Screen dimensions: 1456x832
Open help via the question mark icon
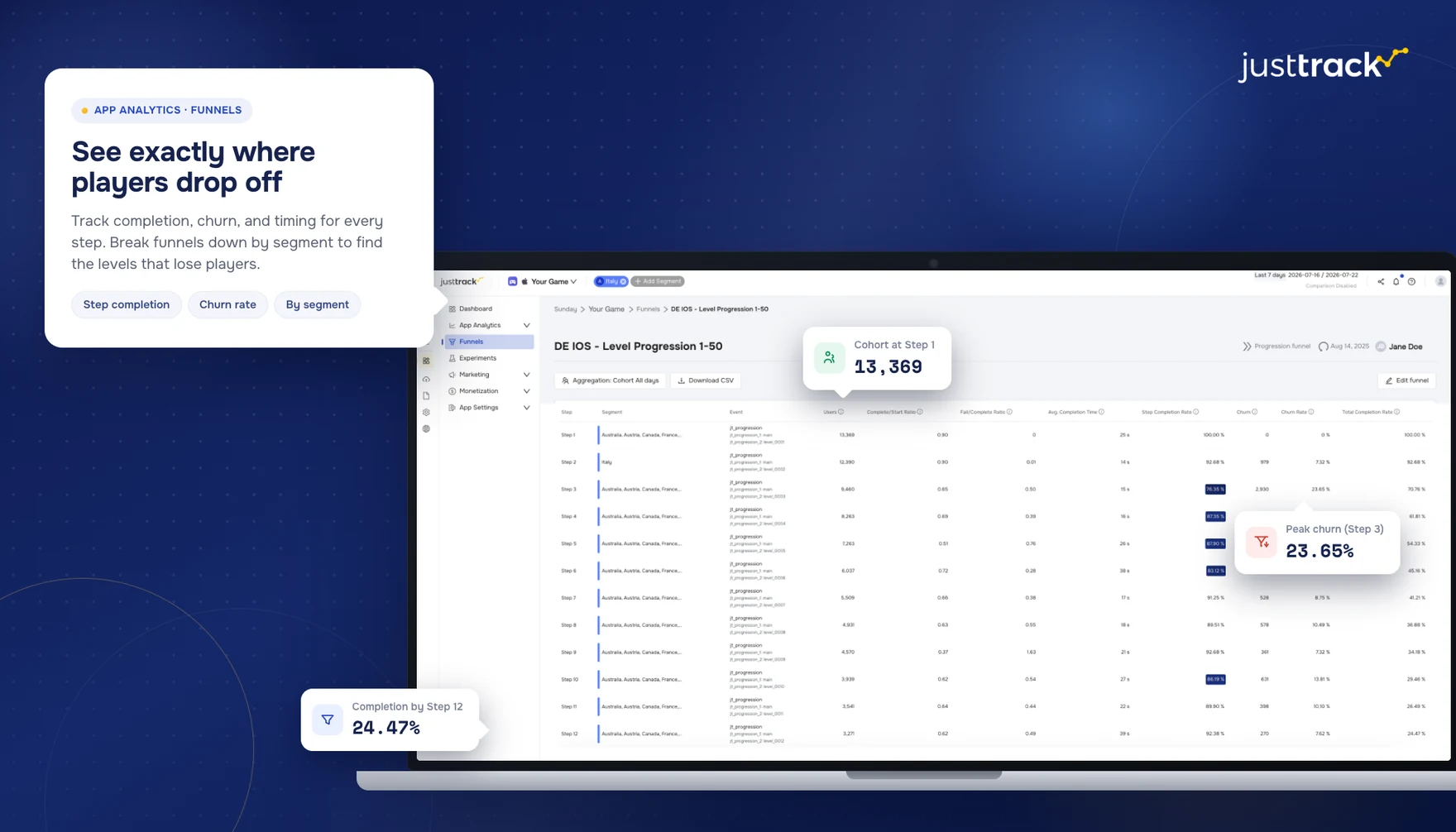click(x=1411, y=282)
